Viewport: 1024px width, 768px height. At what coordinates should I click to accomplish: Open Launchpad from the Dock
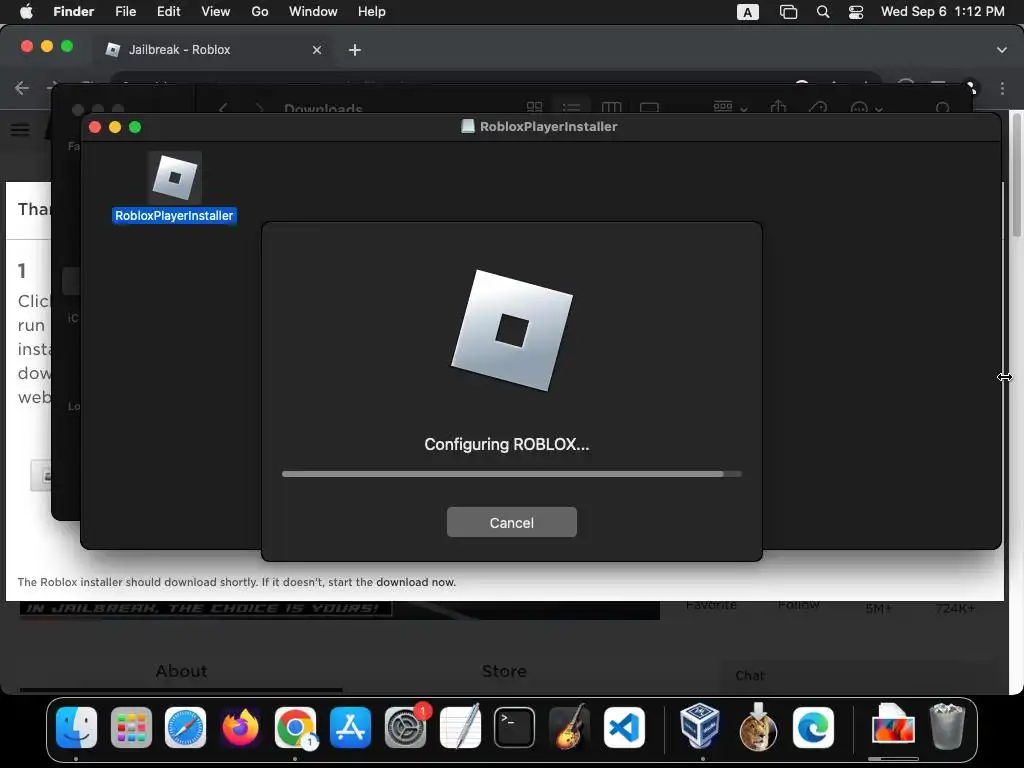point(131,727)
